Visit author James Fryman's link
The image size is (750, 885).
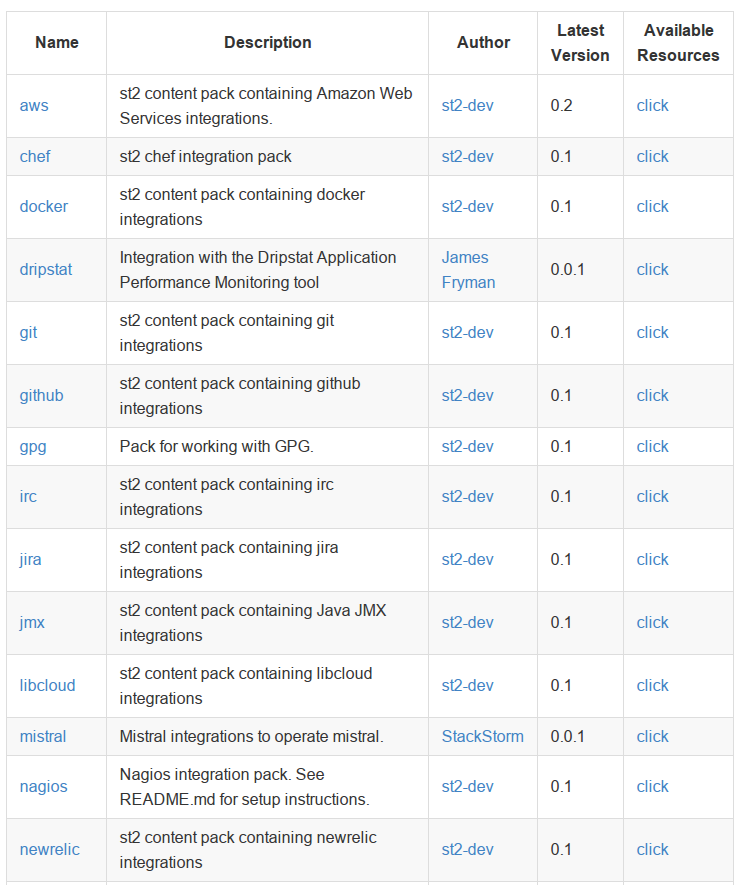pos(468,270)
